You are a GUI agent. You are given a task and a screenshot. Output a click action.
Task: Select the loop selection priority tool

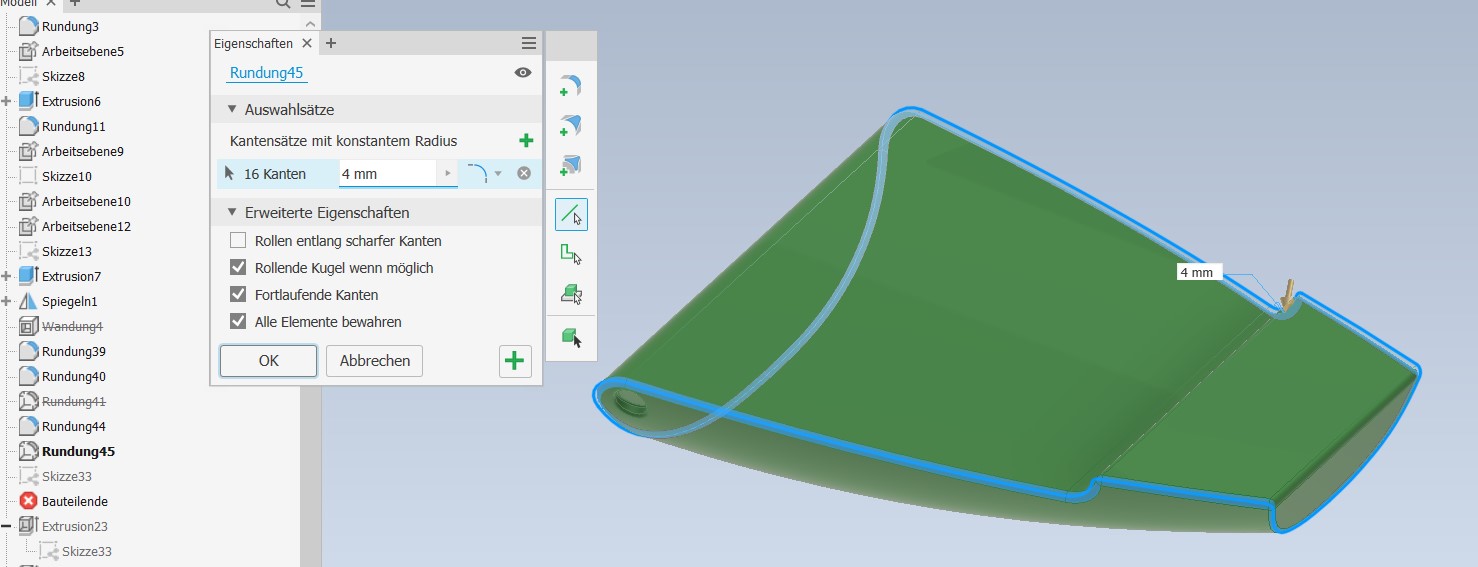[571, 255]
